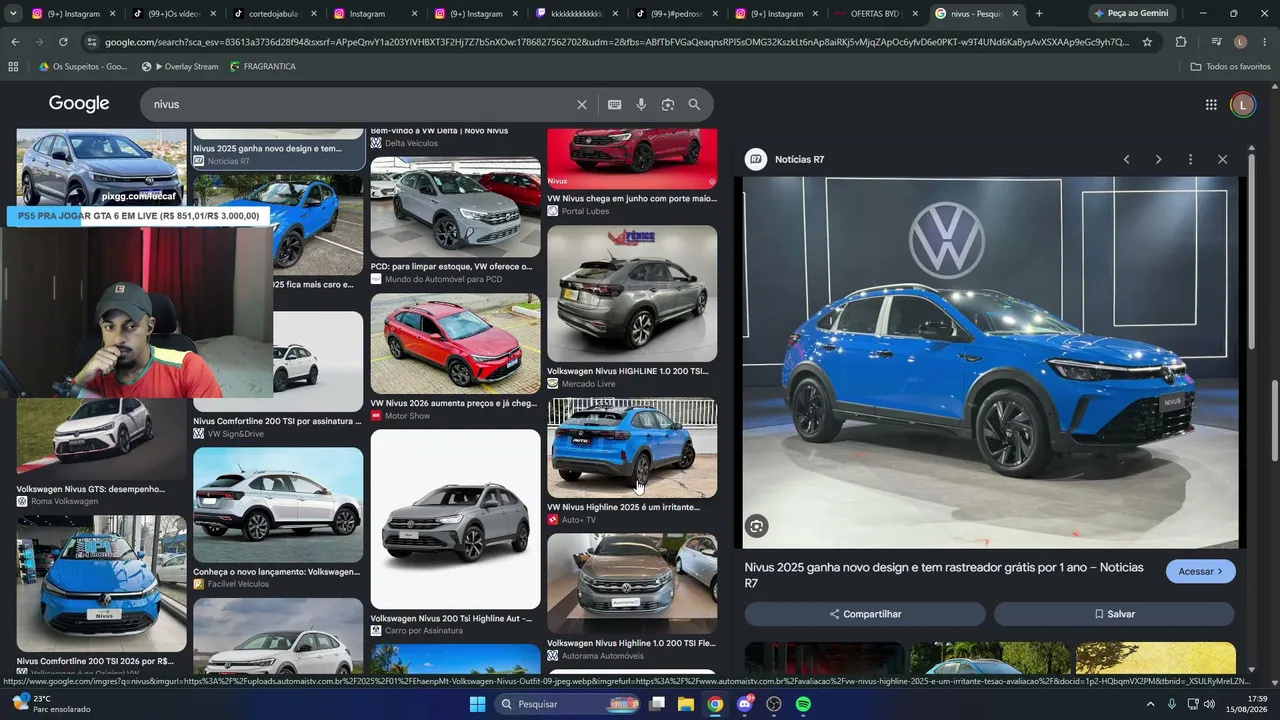Viewport: 1280px width, 720px height.
Task: Start voice search with the microphone icon
Action: (x=641, y=105)
